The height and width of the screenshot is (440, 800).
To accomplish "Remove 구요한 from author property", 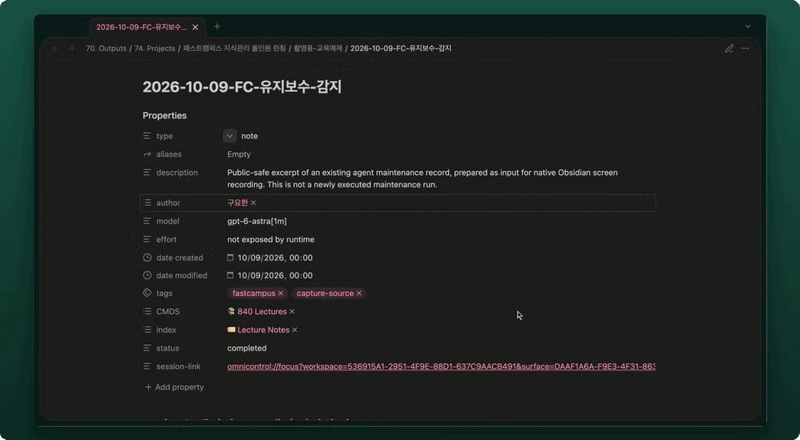I will click(253, 203).
